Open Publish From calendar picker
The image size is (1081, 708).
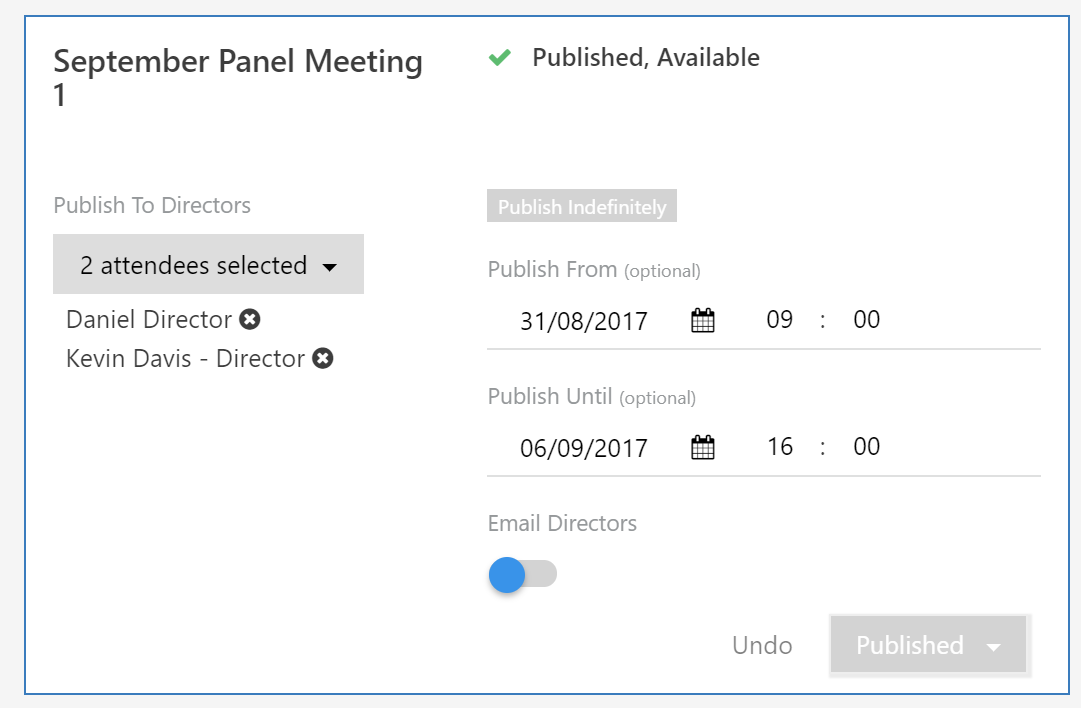[703, 321]
